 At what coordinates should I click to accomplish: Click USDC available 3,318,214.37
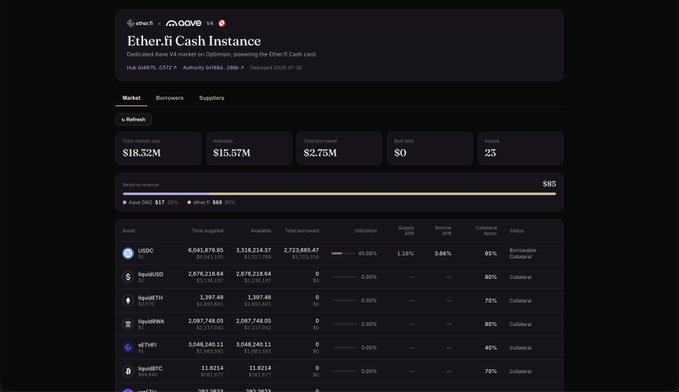(x=253, y=250)
